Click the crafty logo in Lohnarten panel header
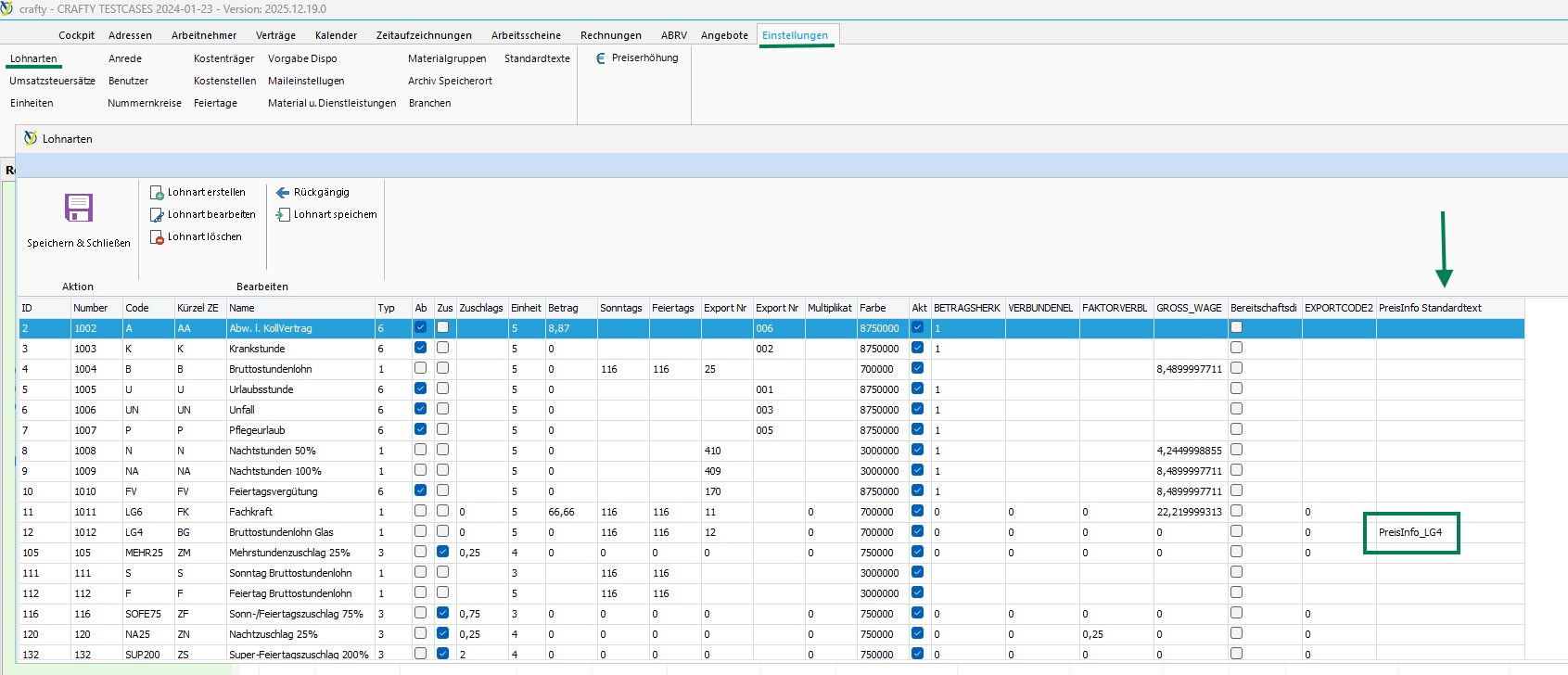Screen dimensions: 1568x675 click(31, 138)
